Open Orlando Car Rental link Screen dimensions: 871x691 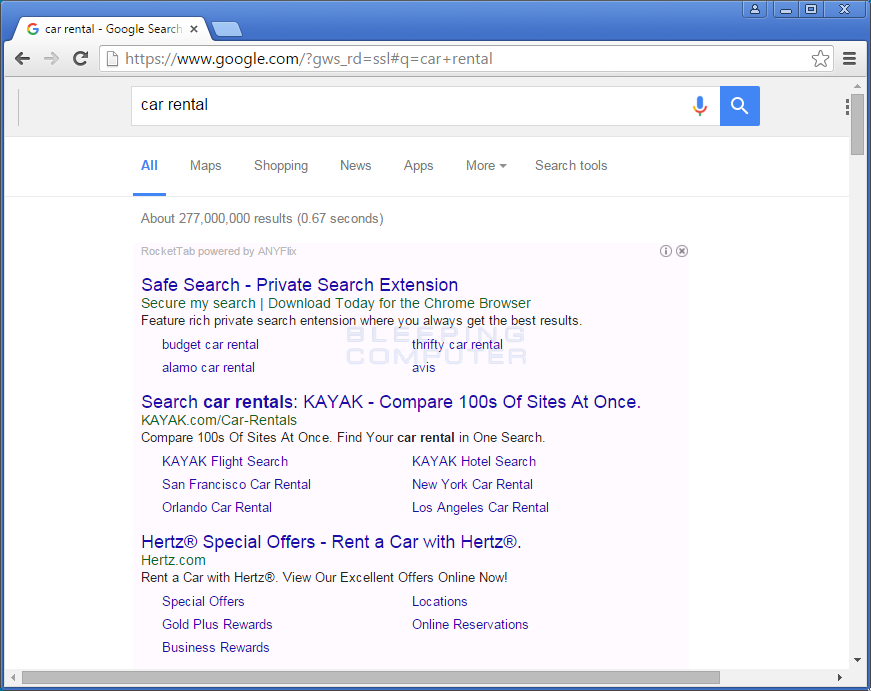tap(217, 507)
